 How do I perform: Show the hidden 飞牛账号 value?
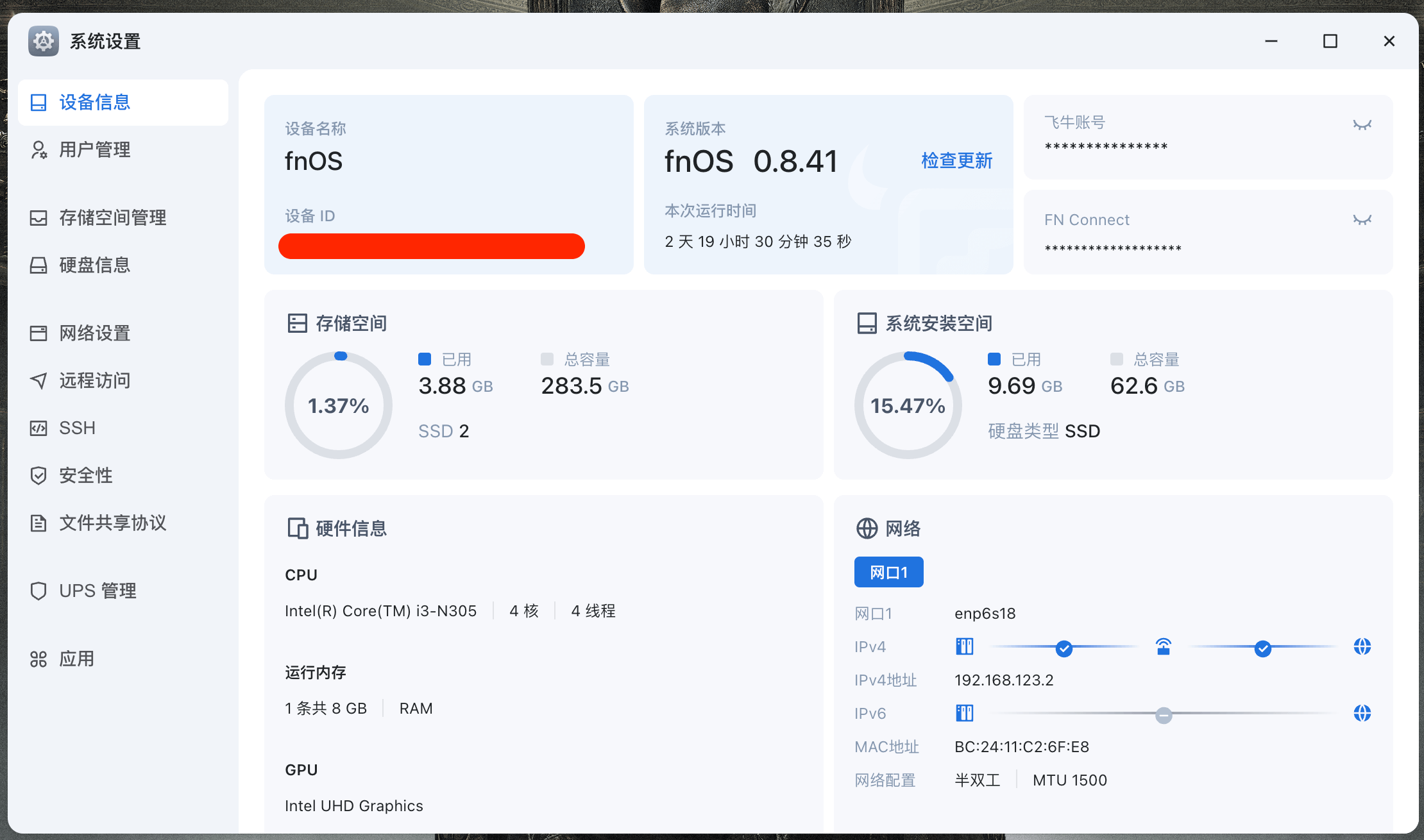[x=1362, y=125]
